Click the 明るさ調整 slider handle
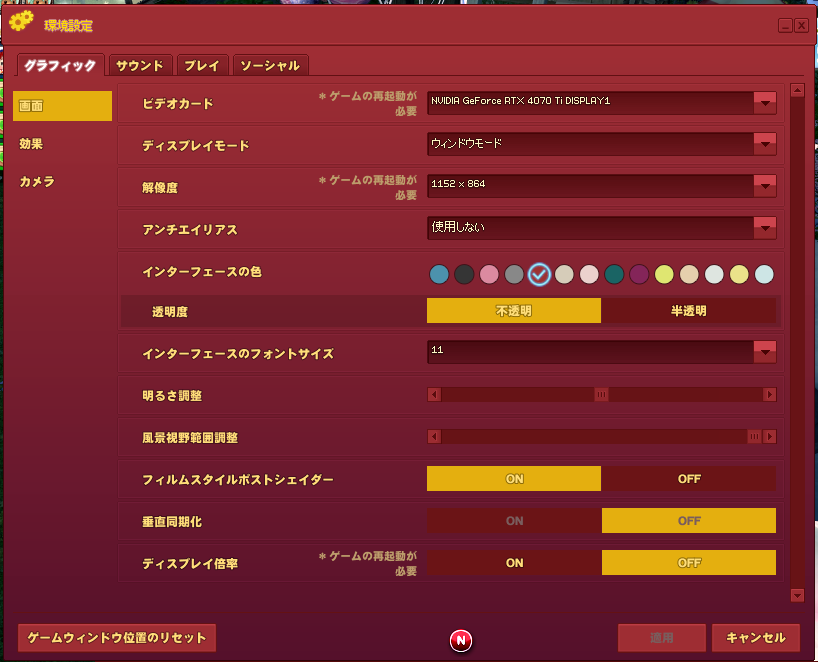 [602, 394]
